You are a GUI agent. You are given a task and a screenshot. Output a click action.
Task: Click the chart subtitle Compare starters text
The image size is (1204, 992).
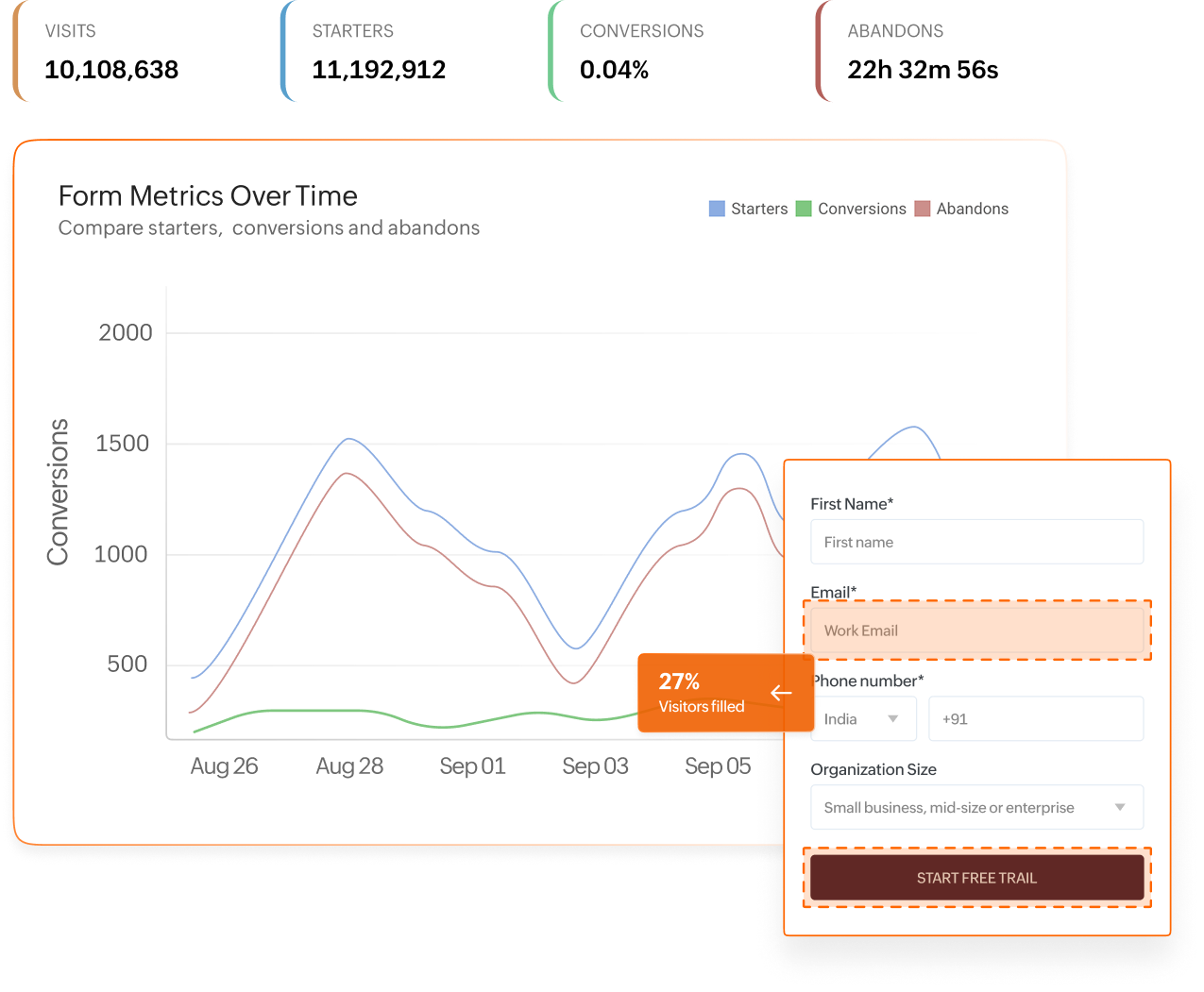point(269,227)
